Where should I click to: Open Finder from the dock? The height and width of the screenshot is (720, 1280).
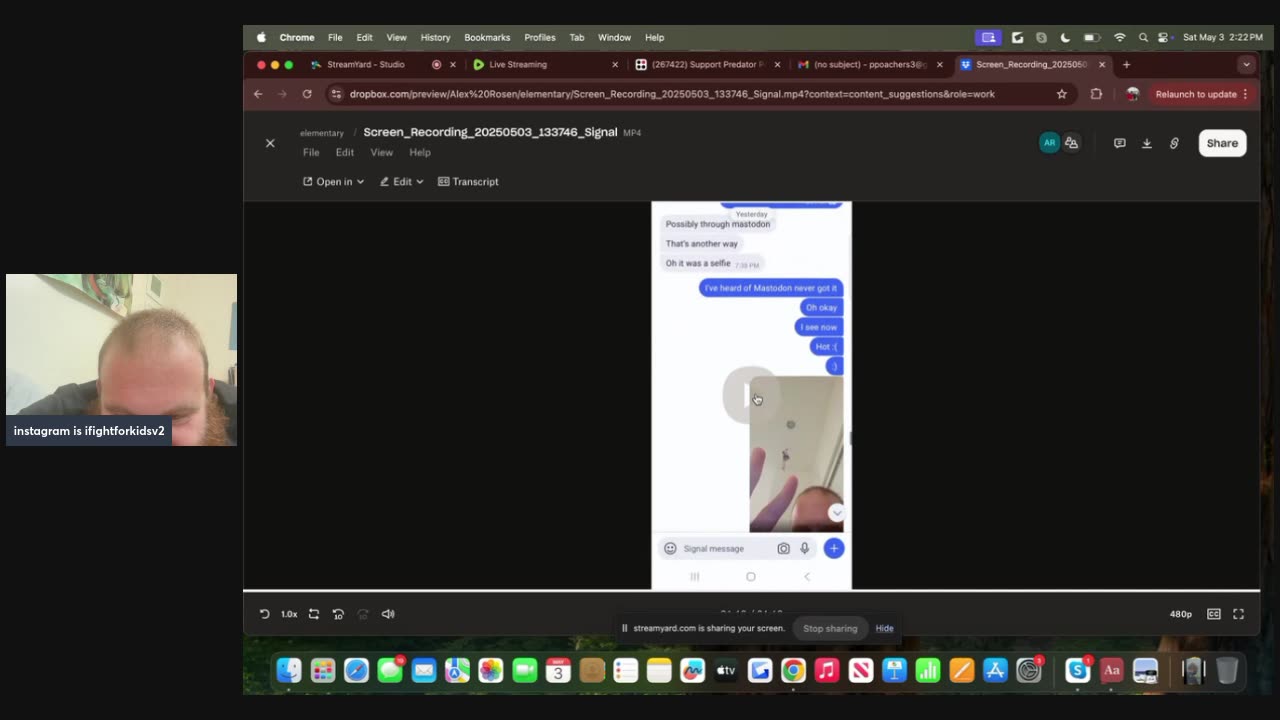pos(289,670)
